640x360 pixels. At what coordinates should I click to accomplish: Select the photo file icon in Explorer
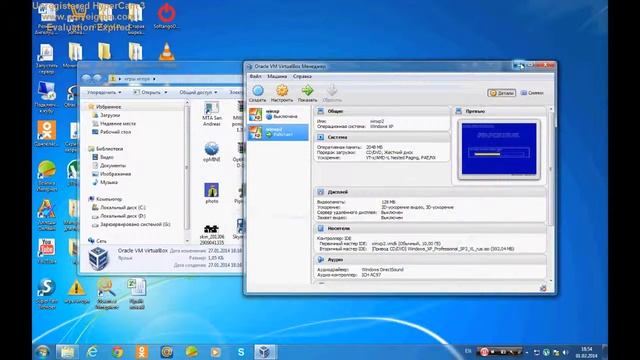(211, 193)
